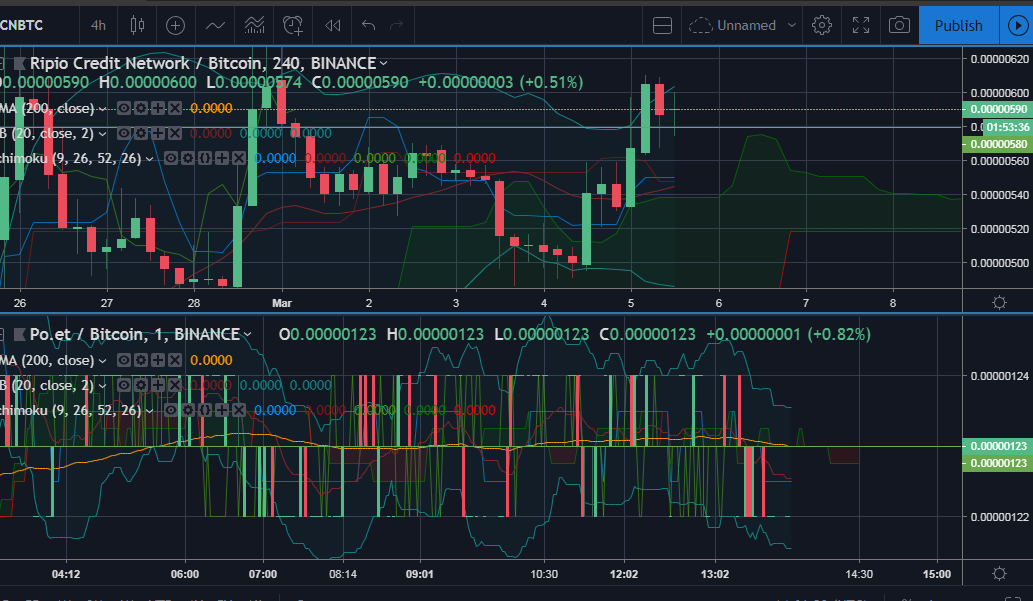This screenshot has height=601, width=1033.
Task: Enter fullscreen mode
Action: pyautogui.click(x=860, y=26)
